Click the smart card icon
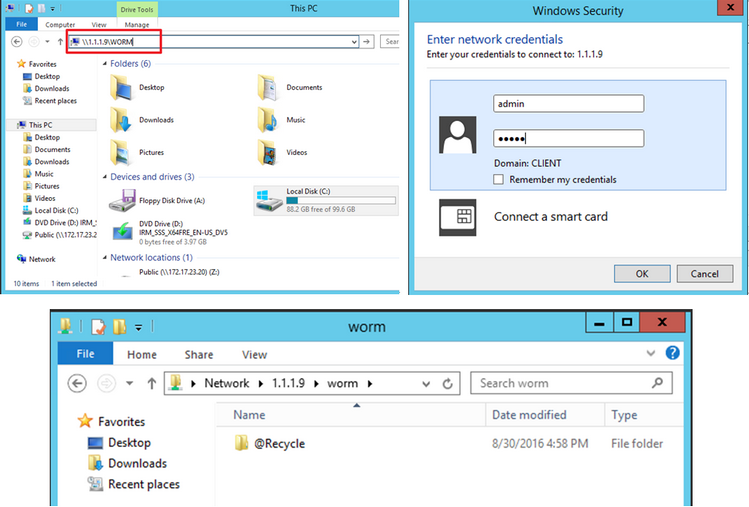 457,217
